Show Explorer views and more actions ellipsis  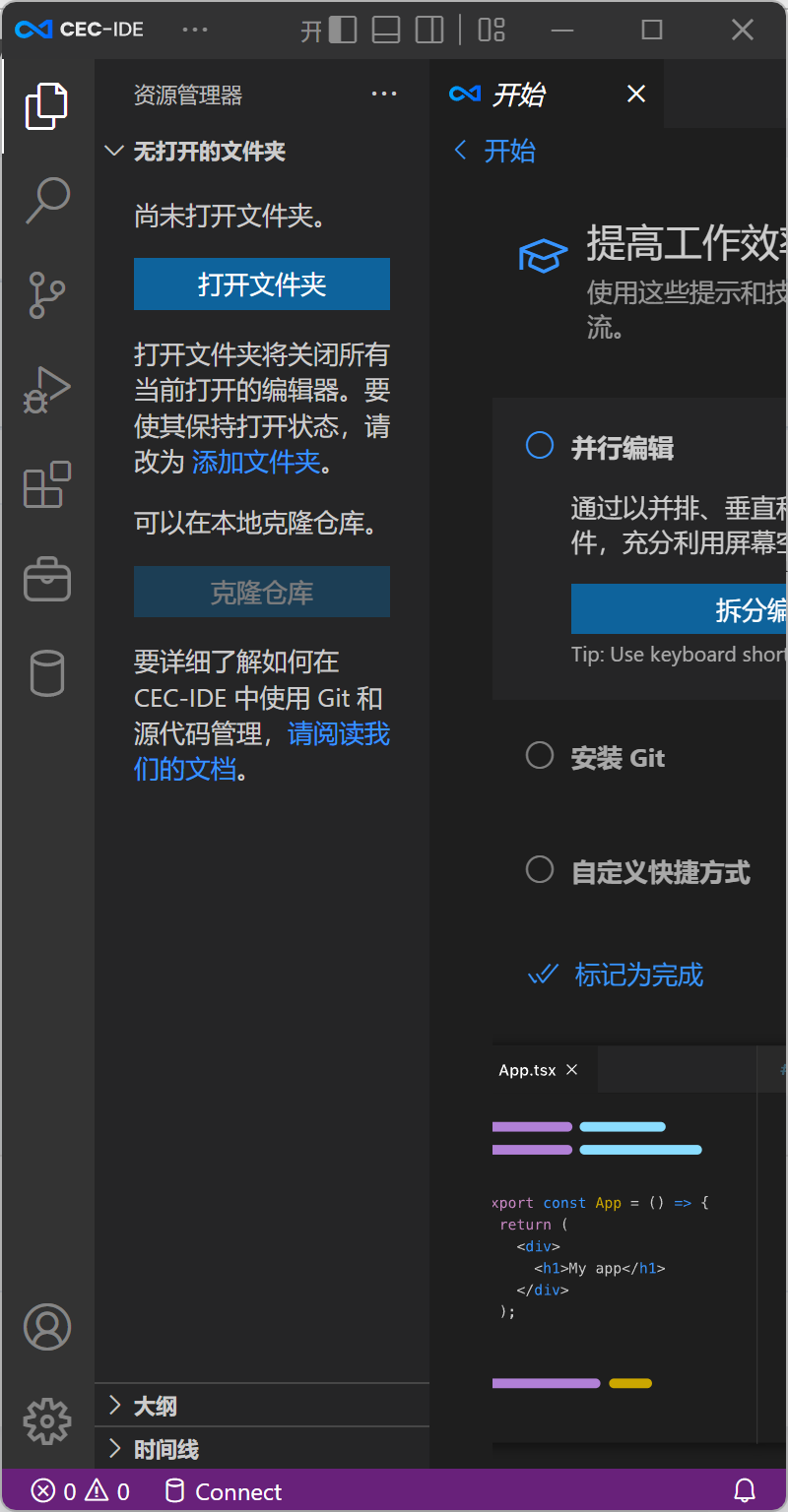coord(384,94)
